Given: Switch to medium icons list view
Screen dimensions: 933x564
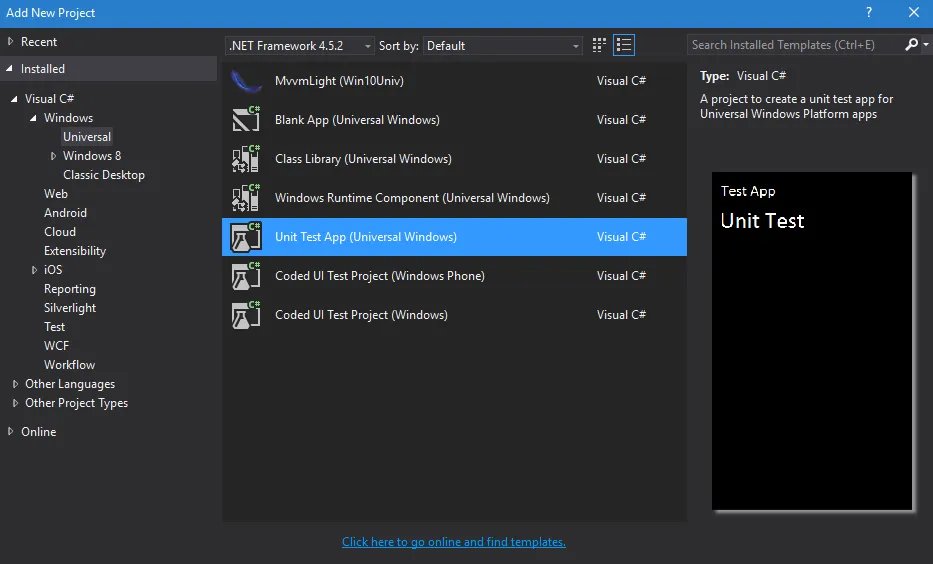Looking at the screenshot, I should (x=624, y=45).
